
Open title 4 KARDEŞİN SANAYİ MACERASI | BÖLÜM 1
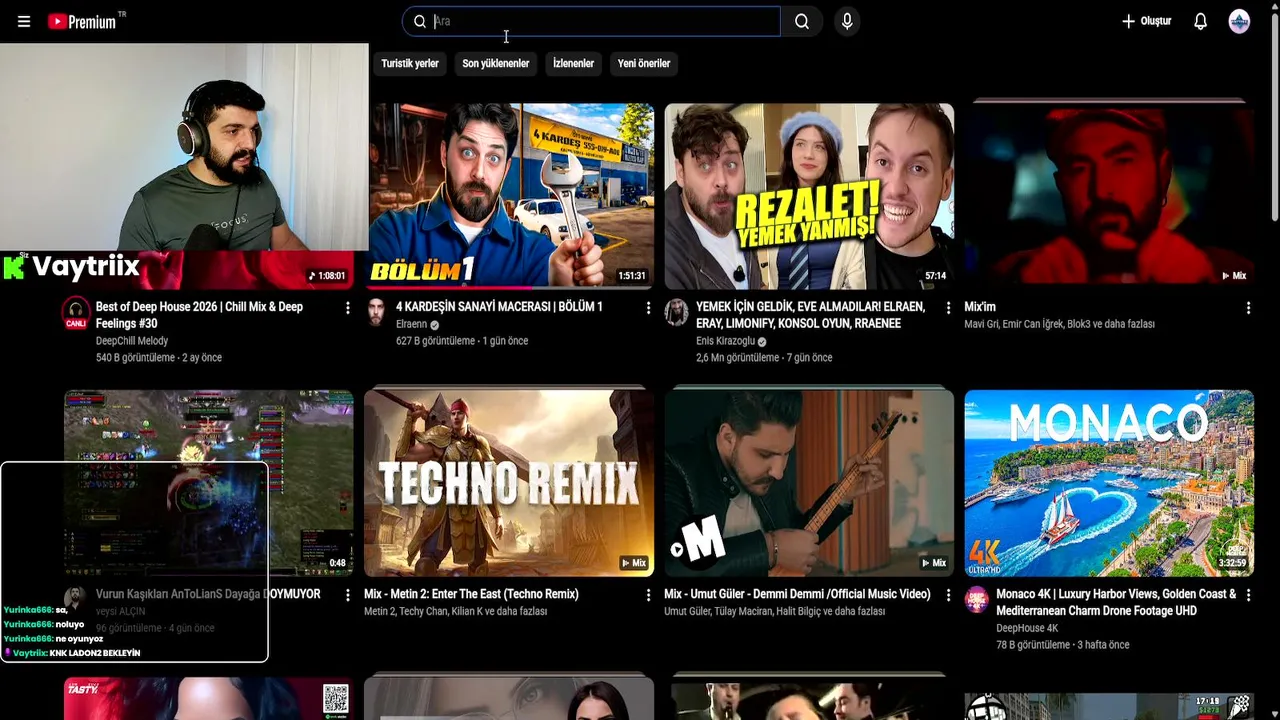499,307
